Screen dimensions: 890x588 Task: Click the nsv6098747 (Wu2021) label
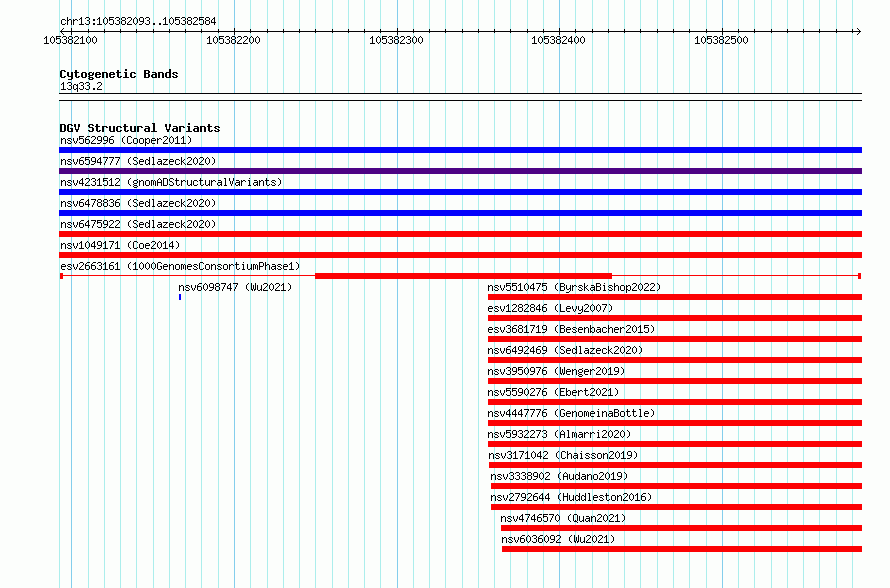[235, 287]
